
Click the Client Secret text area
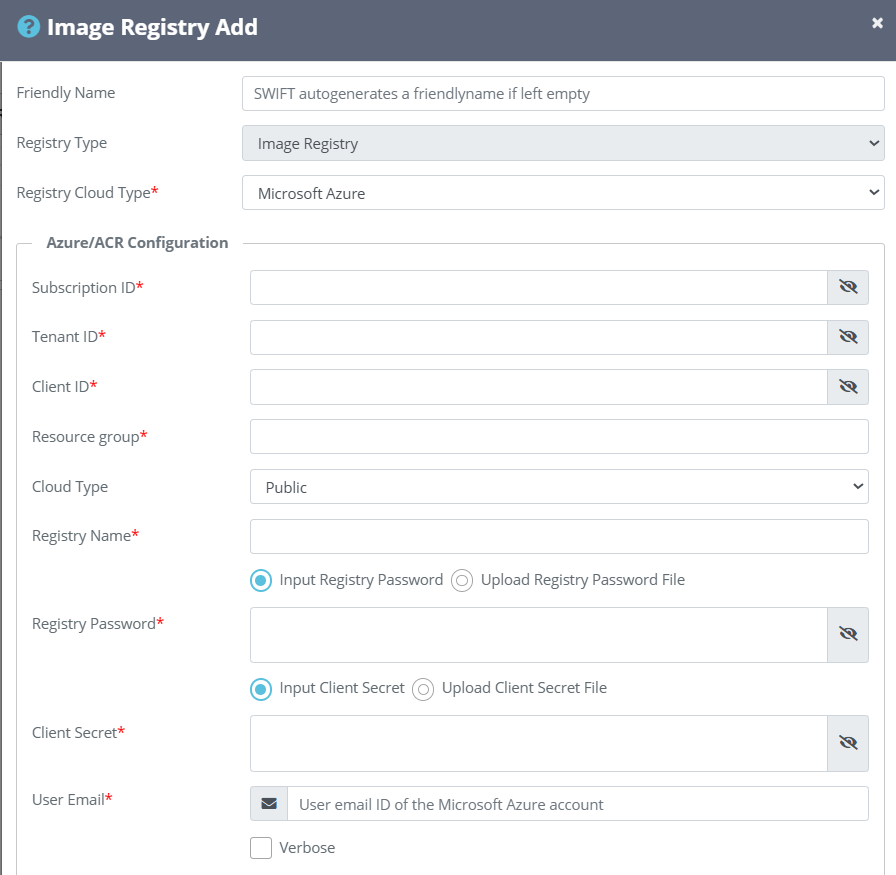click(538, 744)
